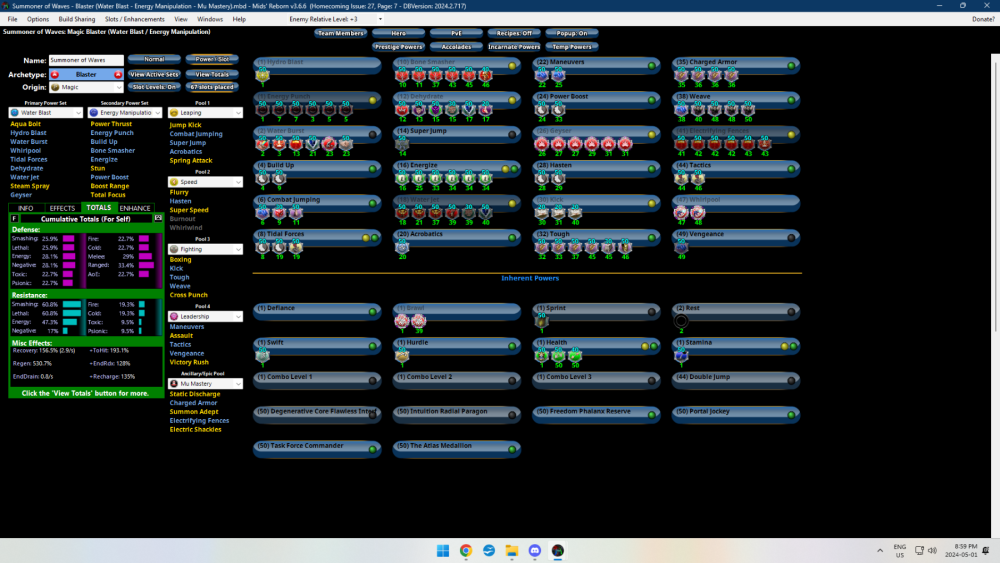Click the empty slot under Rest power
The width and height of the screenshot is (1000, 563).
pos(681,321)
